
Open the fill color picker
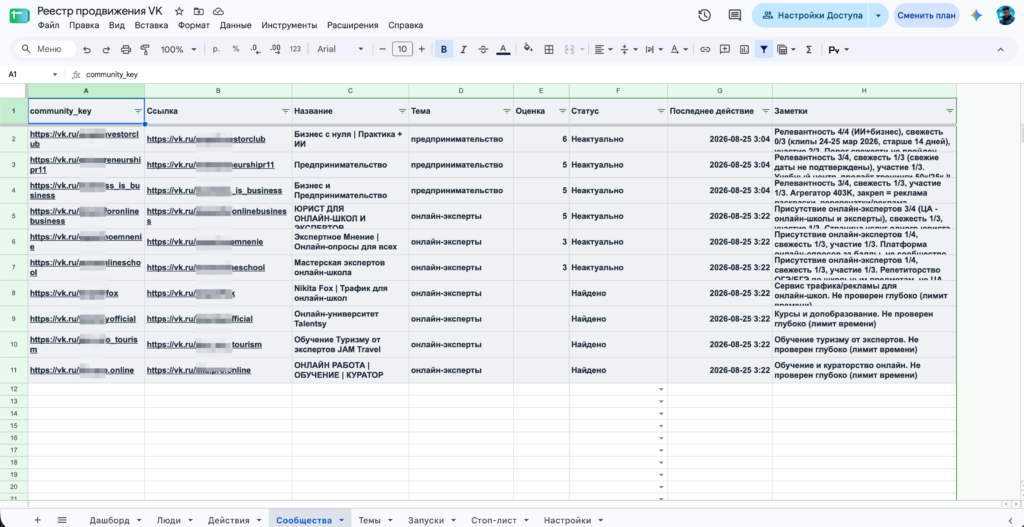click(x=528, y=49)
